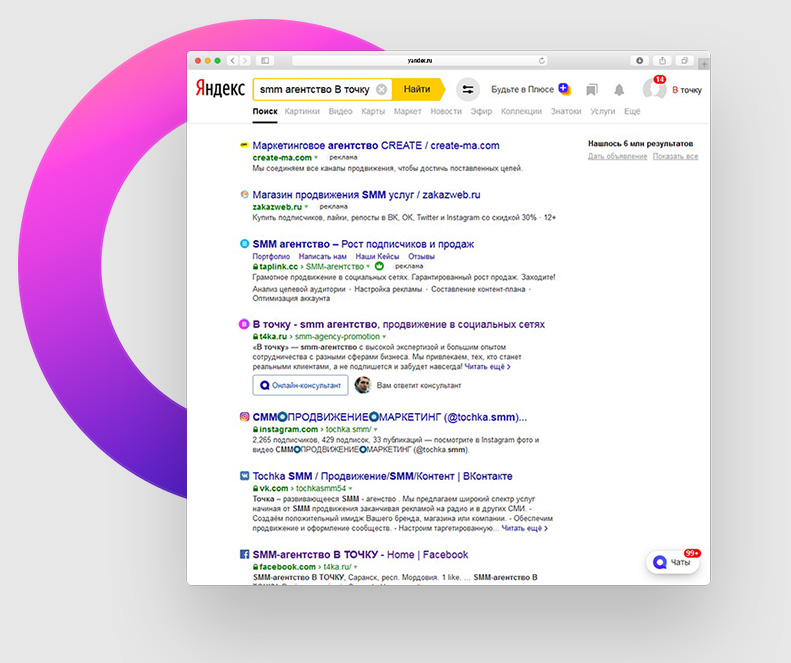Image resolution: width=791 pixels, height=663 pixels.
Task: Click the Yandex Plus badge icon
Action: point(564,89)
